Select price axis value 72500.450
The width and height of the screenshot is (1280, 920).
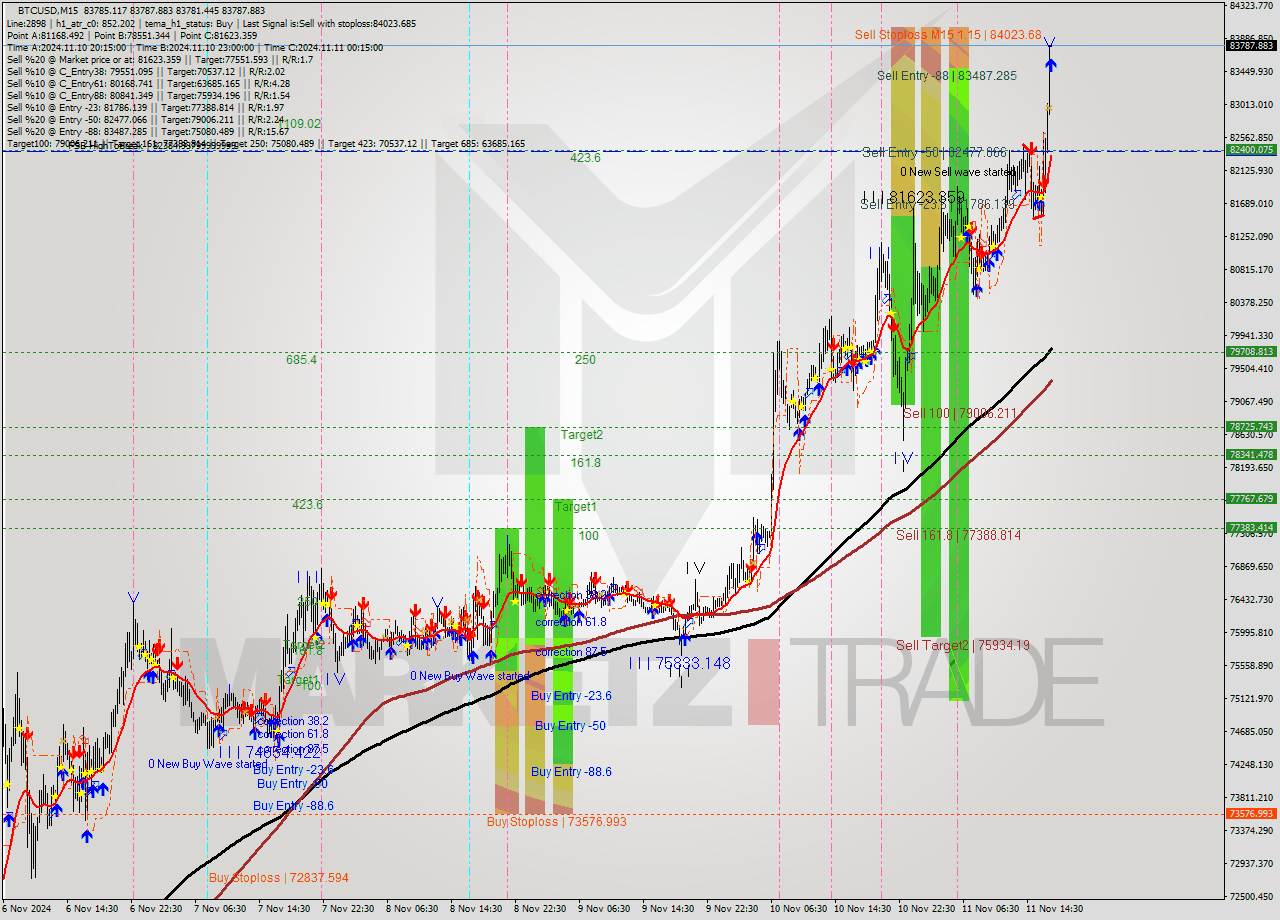[1251, 897]
